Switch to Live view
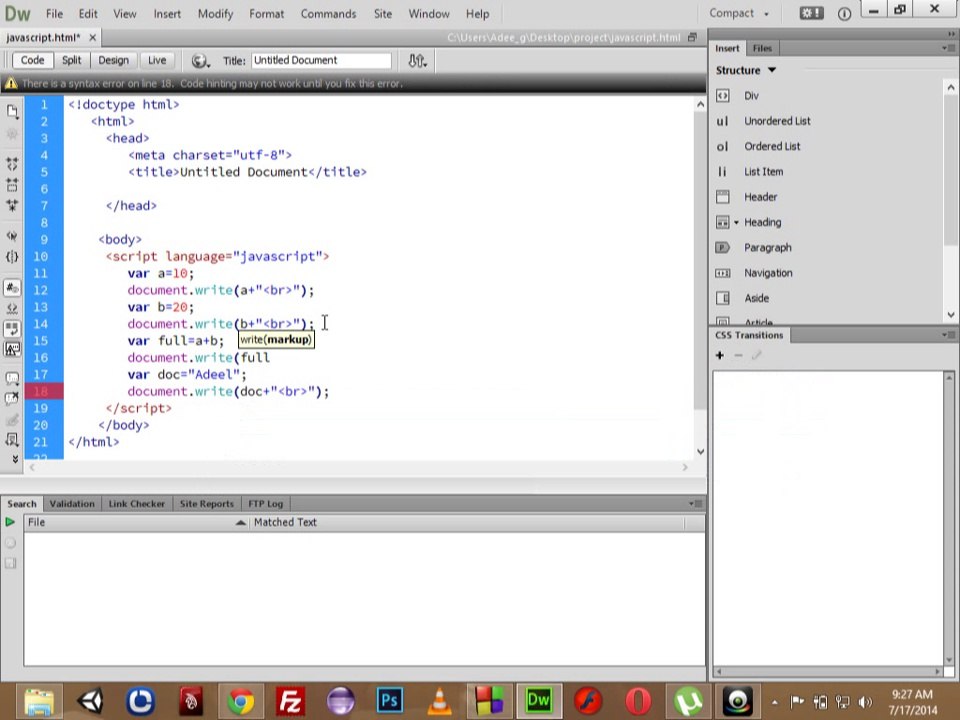The image size is (960, 720). pos(157,60)
